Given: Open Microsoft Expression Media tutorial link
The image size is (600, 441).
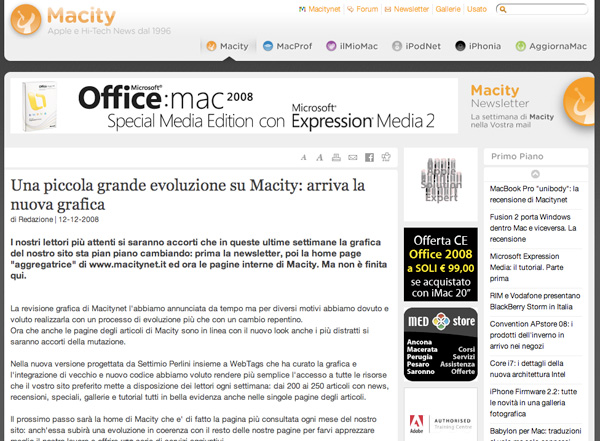Looking at the screenshot, I should coord(527,267).
